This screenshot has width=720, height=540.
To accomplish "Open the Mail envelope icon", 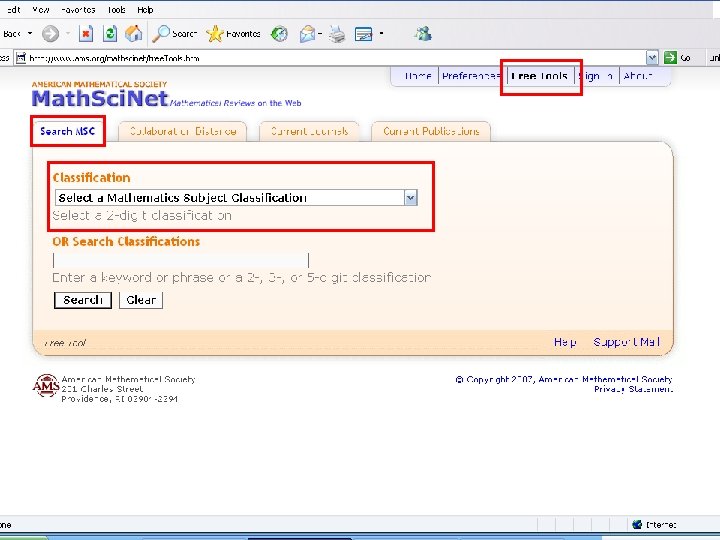I will click(x=307, y=34).
